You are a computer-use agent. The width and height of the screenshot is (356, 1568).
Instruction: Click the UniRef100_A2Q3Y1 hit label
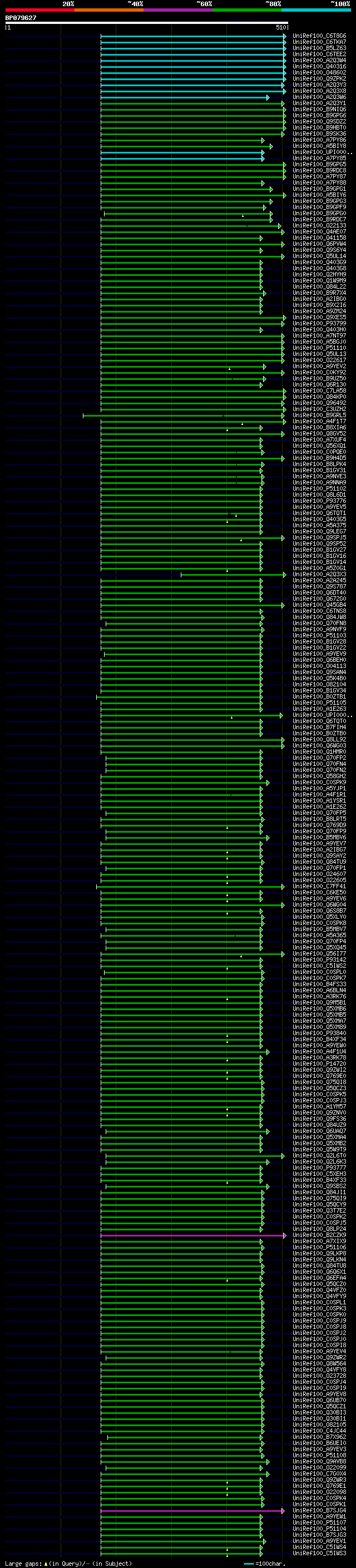(x=319, y=103)
